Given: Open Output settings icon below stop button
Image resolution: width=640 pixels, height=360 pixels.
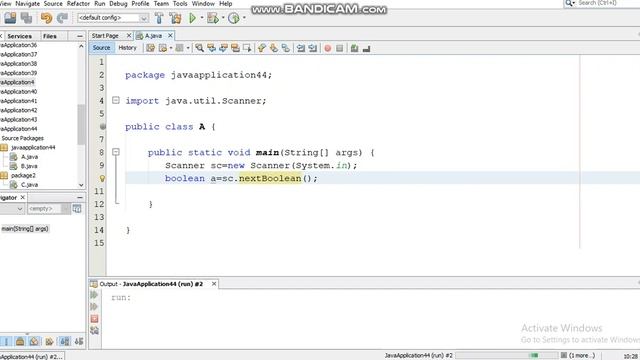Looking at the screenshot, I should pos(94,330).
